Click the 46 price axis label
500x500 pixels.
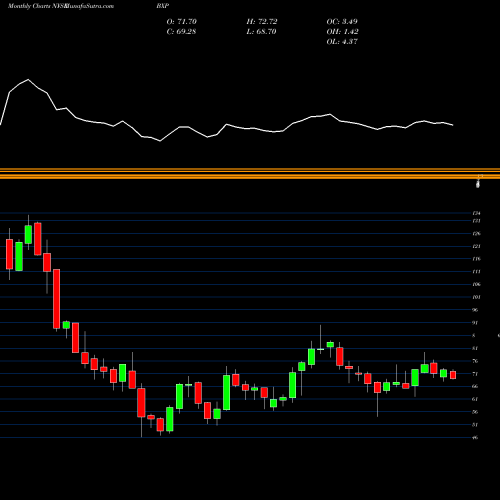(475, 437)
